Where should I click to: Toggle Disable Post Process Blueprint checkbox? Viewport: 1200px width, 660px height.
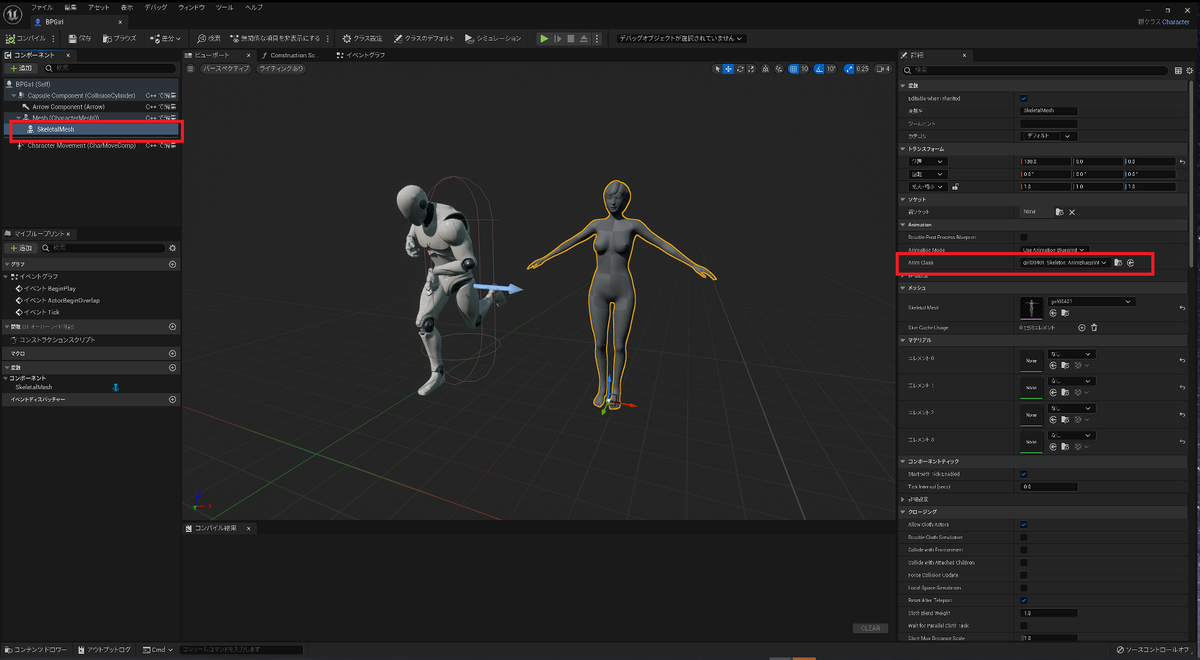click(1023, 237)
